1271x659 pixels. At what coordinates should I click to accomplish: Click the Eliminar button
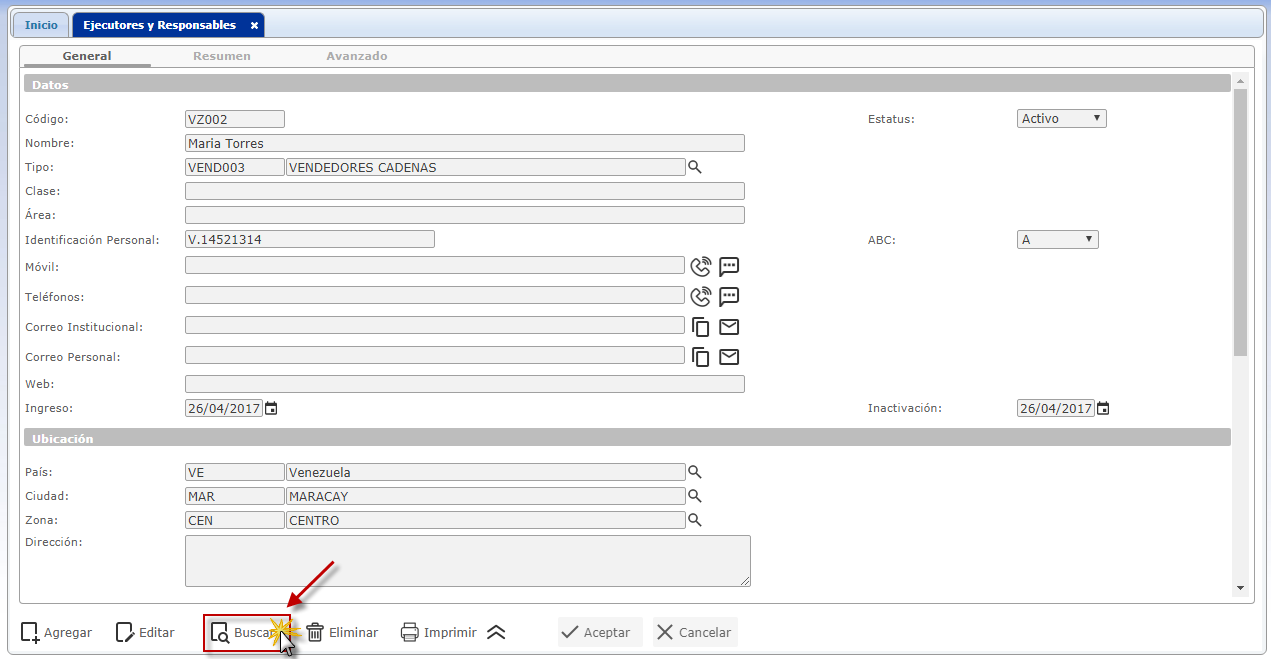tap(342, 632)
